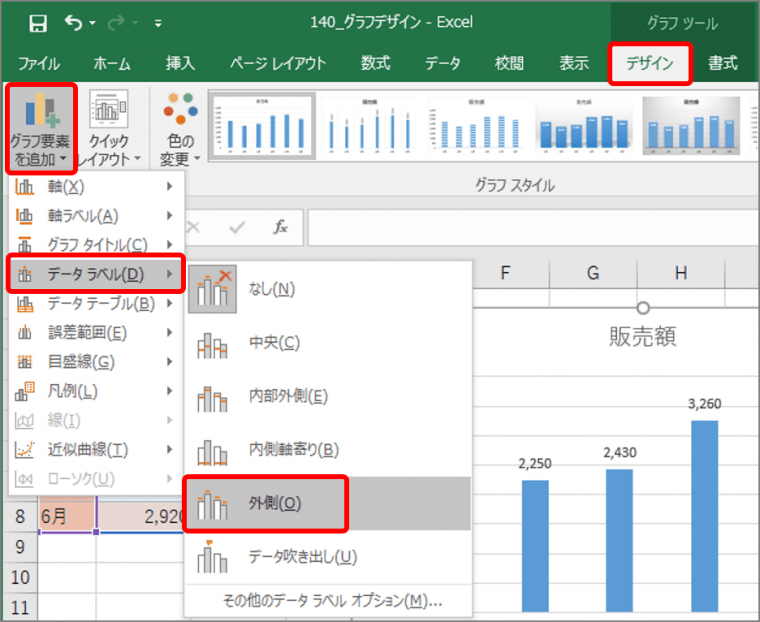Click the 凡例(L) submenu arrow

tap(170, 391)
